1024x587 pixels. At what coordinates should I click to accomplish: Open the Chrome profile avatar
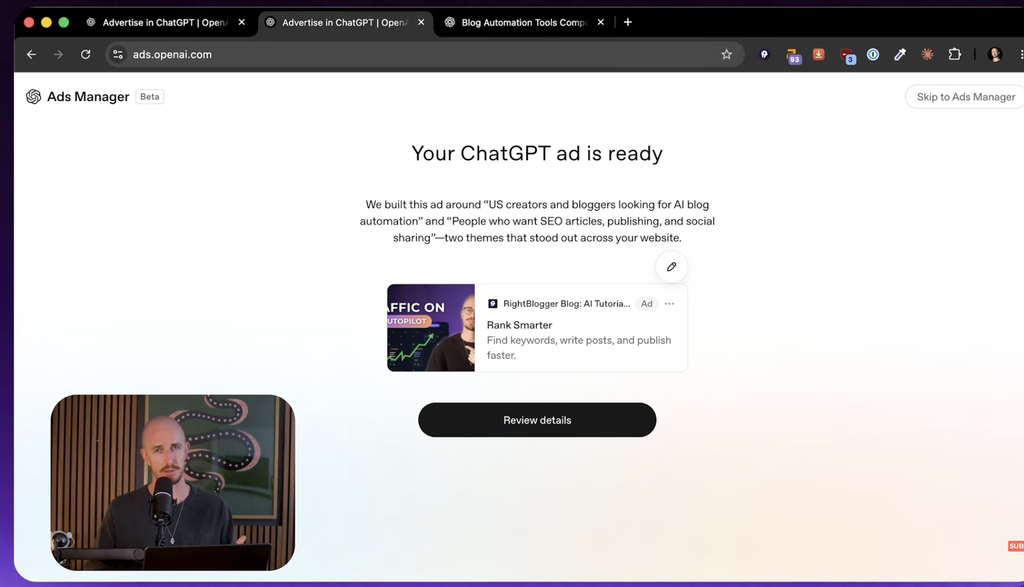click(x=995, y=55)
